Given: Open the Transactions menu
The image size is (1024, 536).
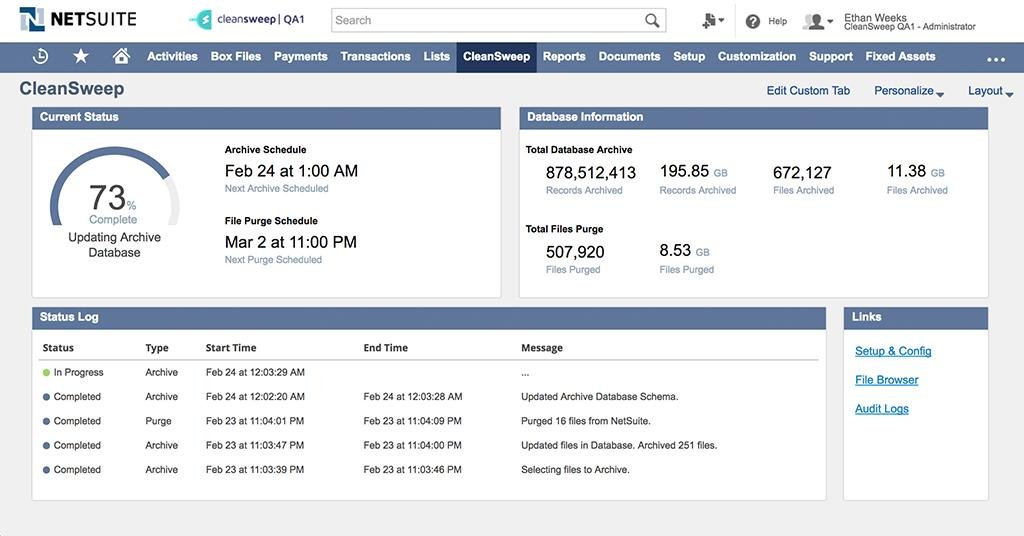Looking at the screenshot, I should (376, 57).
